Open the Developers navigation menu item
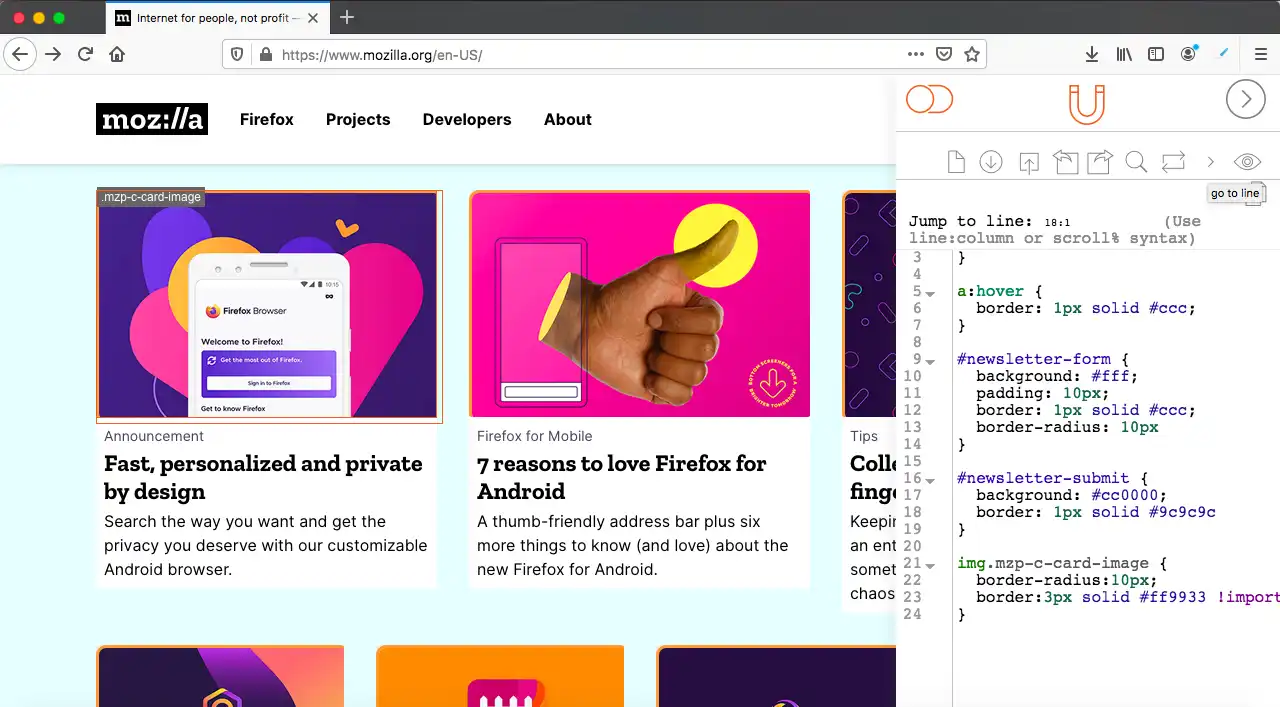Screen dimensions: 1280x707 click(467, 119)
